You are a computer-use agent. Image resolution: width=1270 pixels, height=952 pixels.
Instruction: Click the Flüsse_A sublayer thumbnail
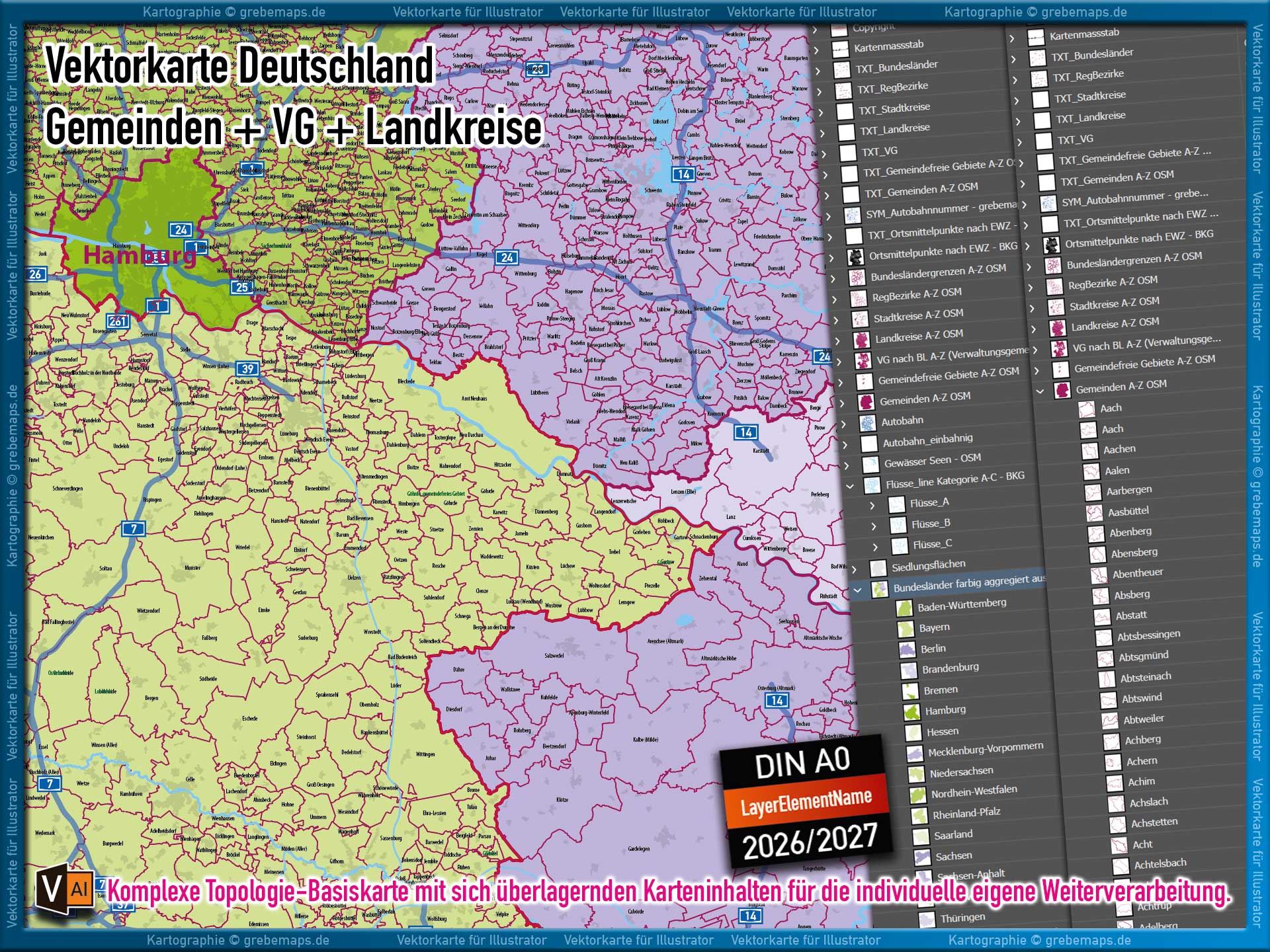point(896,505)
